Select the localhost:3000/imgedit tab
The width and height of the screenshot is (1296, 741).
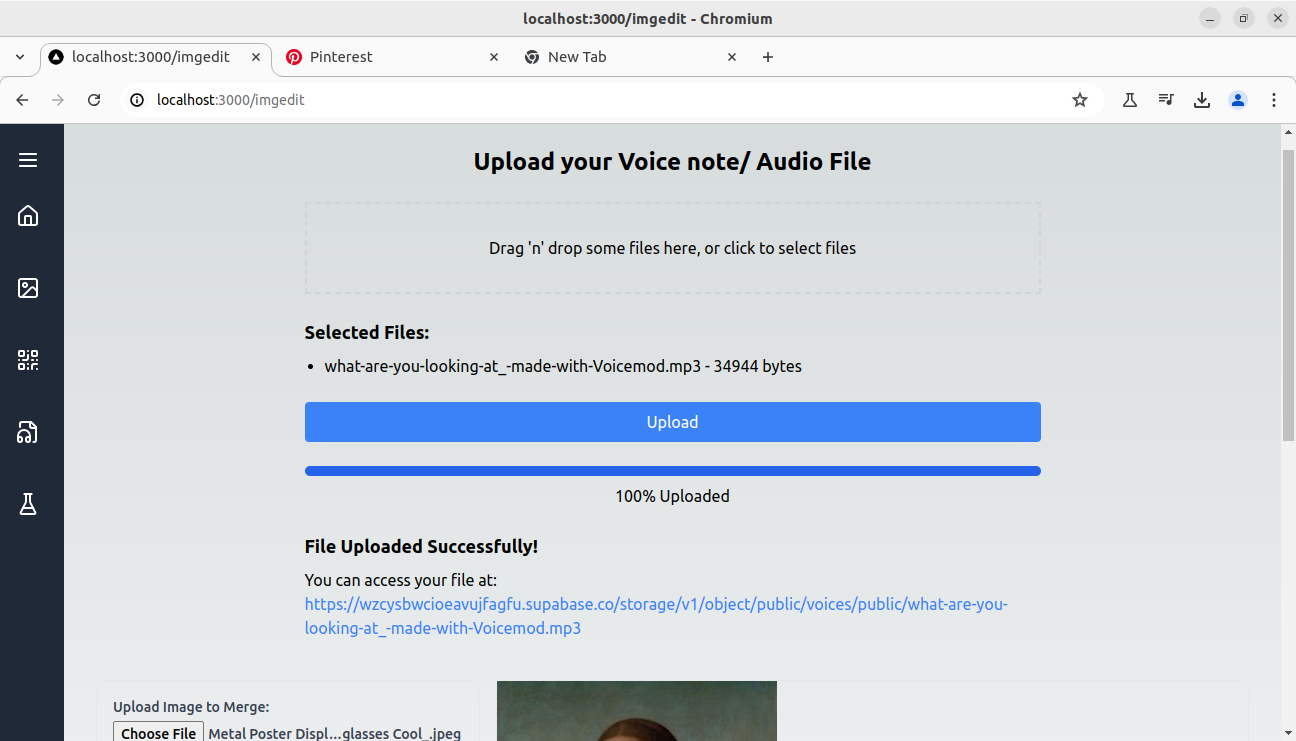click(x=155, y=57)
